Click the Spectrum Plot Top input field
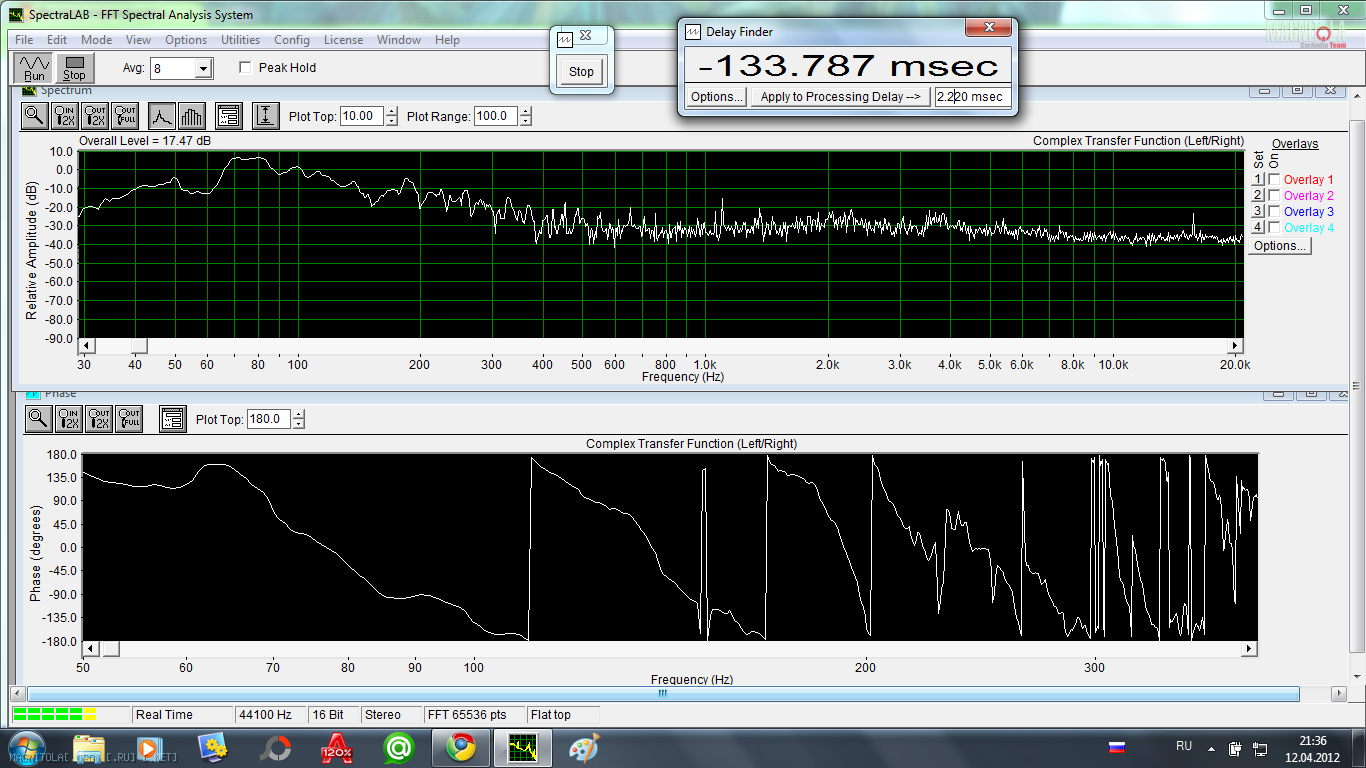Viewport: 1366px width, 768px height. pos(361,116)
